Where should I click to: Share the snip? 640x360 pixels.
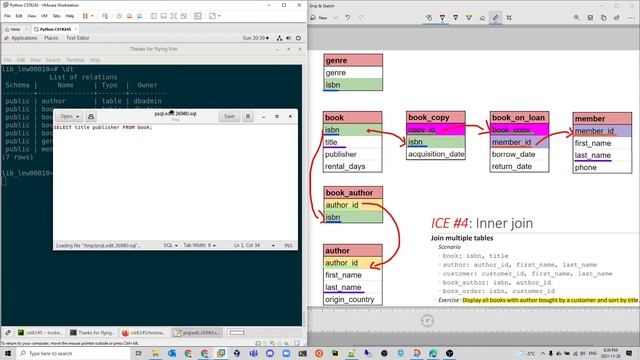[x=617, y=18]
